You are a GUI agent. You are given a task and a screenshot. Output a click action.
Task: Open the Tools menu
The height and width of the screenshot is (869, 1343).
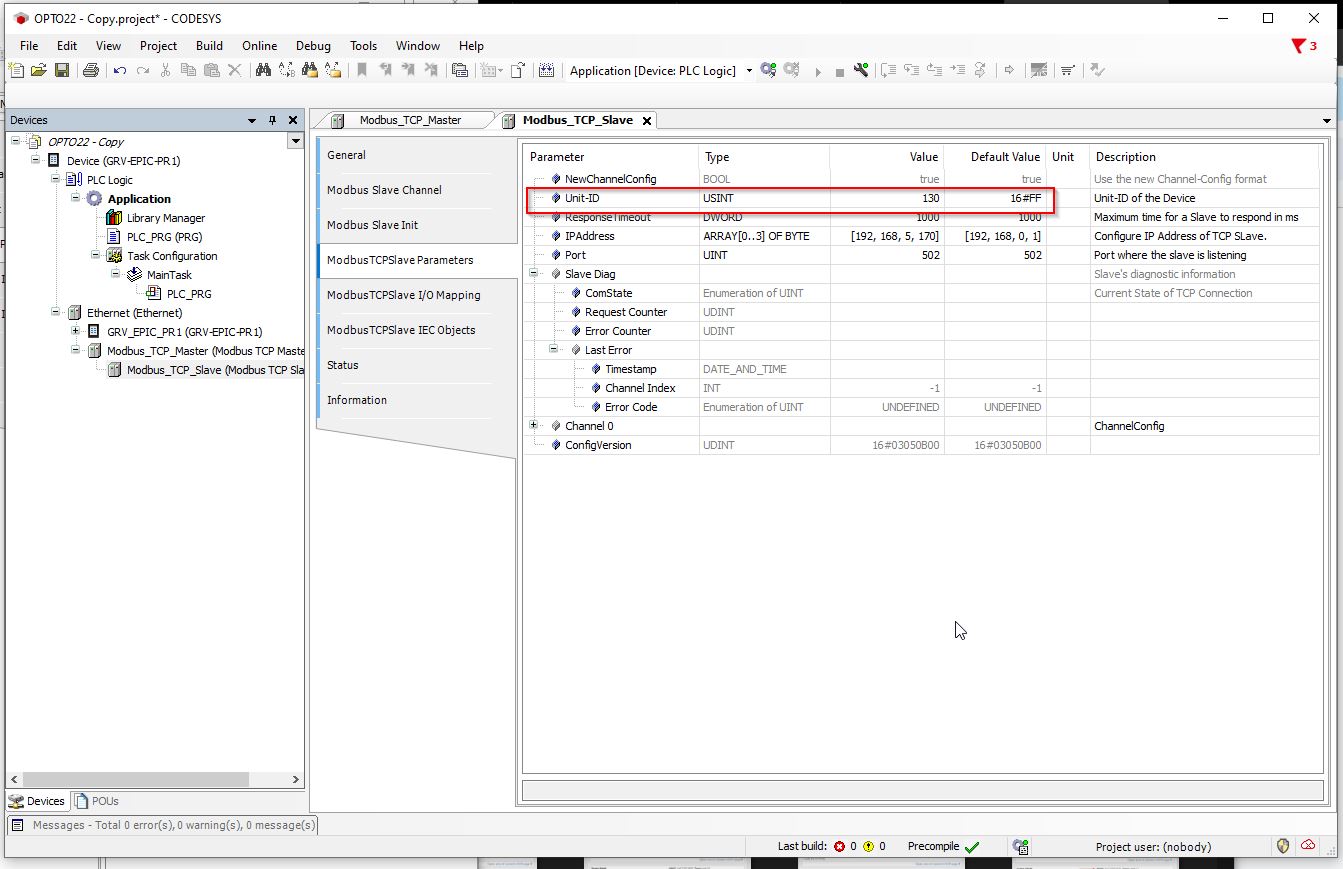[363, 46]
